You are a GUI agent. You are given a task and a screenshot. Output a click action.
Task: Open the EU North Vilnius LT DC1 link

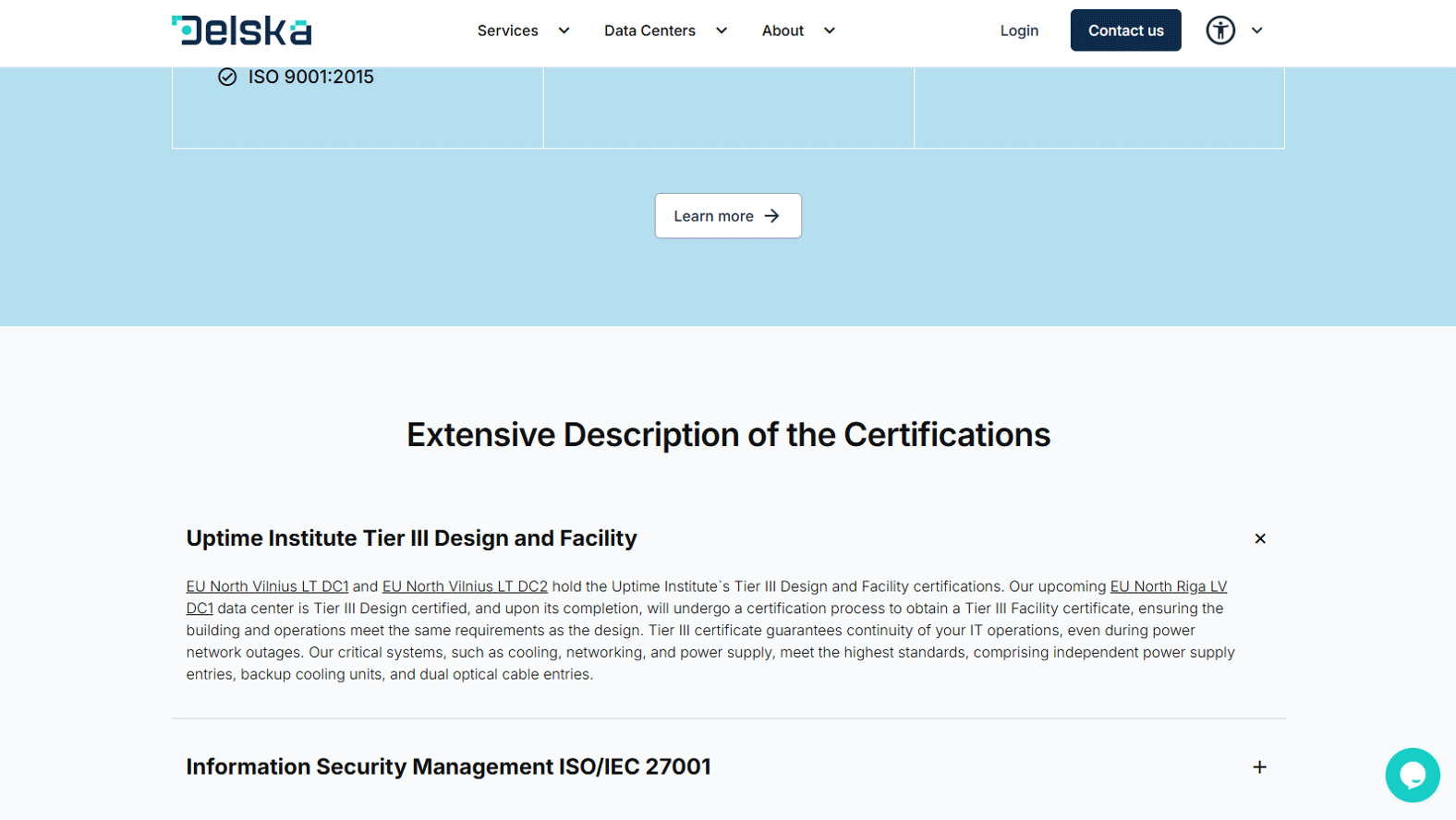(267, 586)
